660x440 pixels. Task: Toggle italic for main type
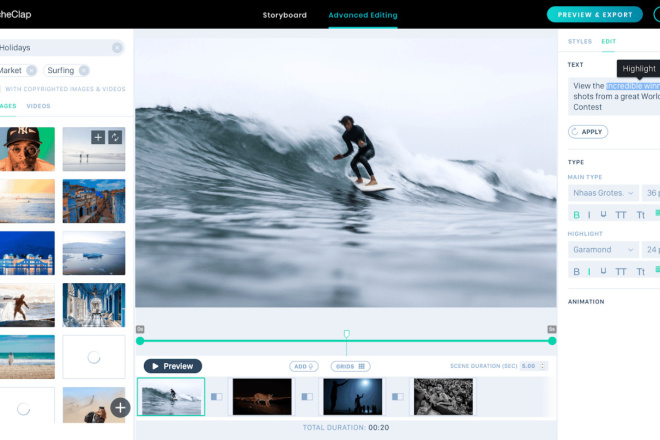click(589, 215)
